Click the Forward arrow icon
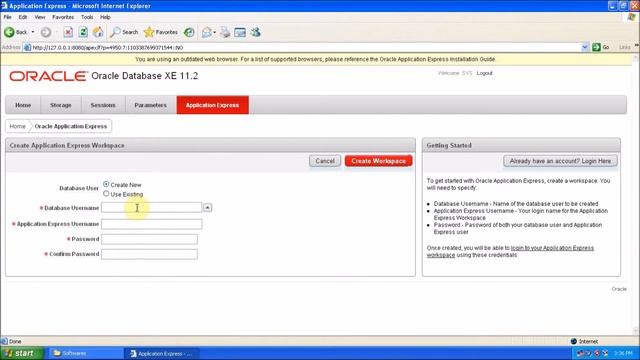Image resolution: width=640 pixels, height=360 pixels. pos(46,32)
